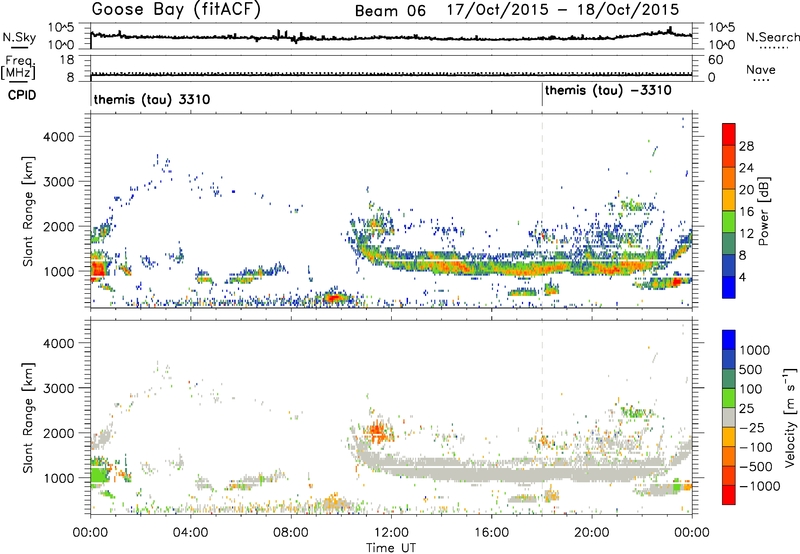This screenshot has height=554, width=800.
Task: Click the power panel 'Slant Range [km]' label
Action: pos(28,211)
